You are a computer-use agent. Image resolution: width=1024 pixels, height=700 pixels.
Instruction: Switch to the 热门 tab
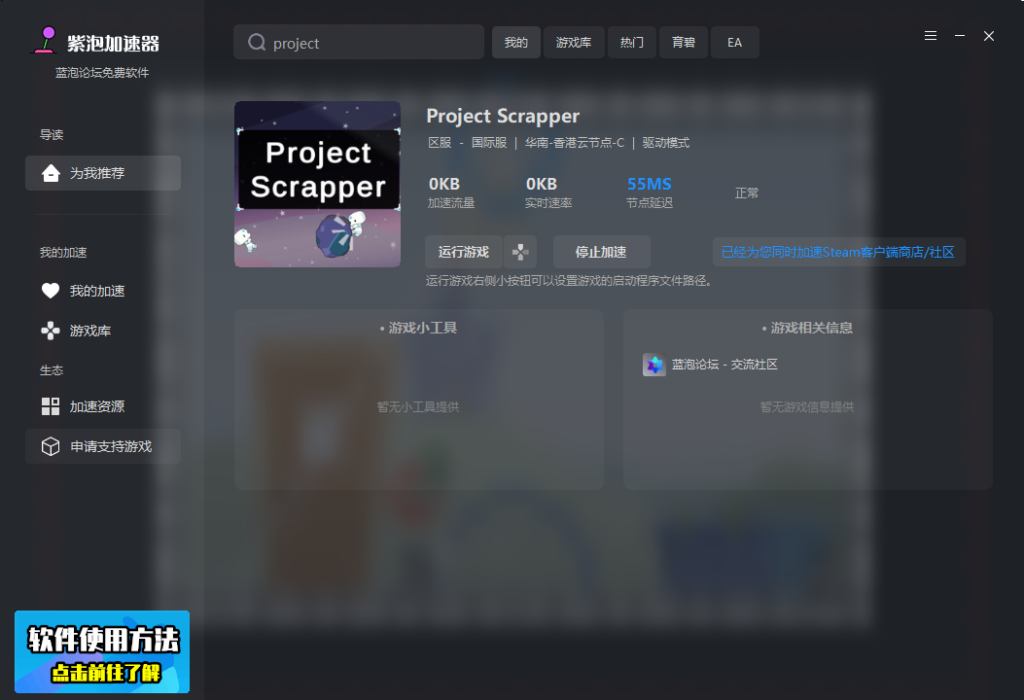coord(632,42)
